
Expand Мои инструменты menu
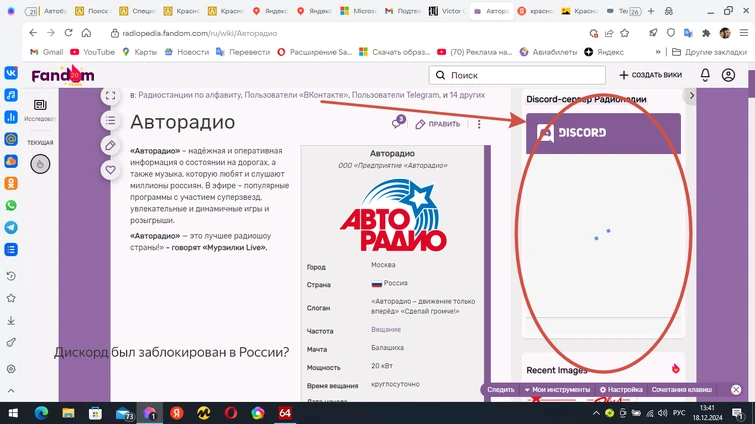click(557, 389)
